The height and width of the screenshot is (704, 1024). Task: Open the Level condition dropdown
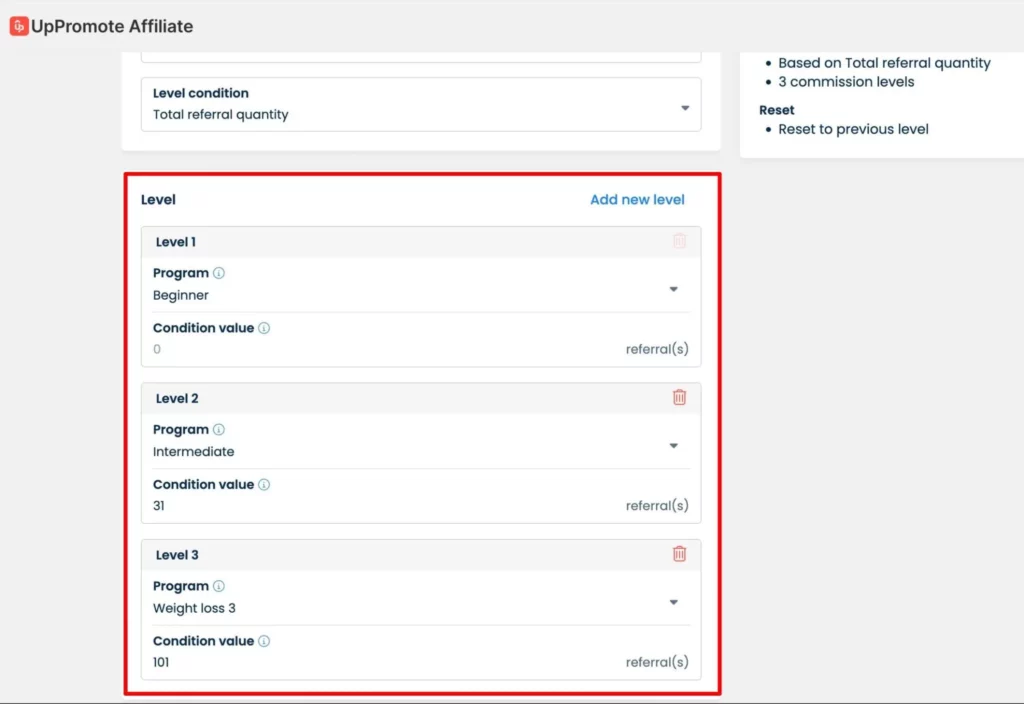coord(685,108)
